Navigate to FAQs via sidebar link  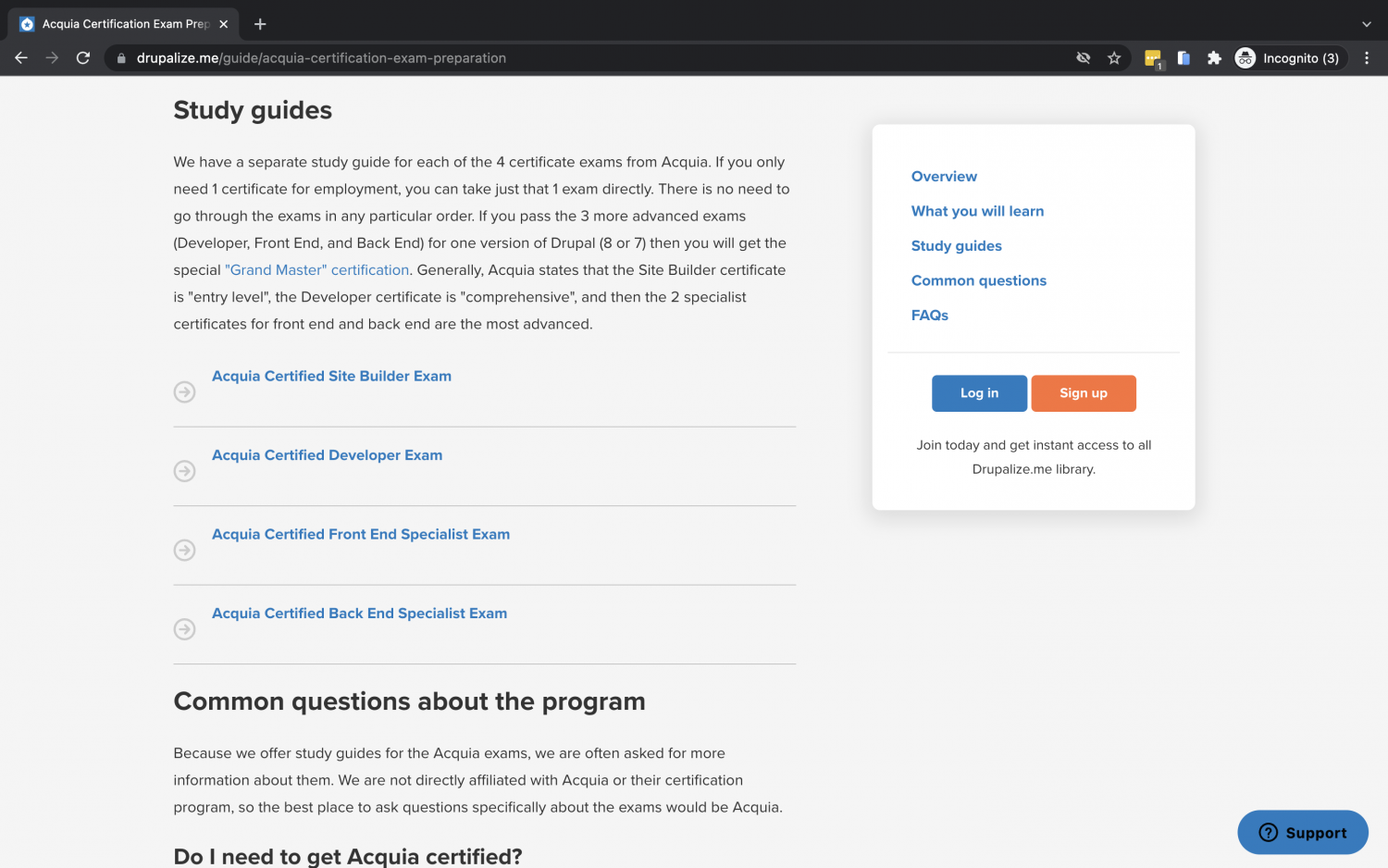click(x=929, y=315)
